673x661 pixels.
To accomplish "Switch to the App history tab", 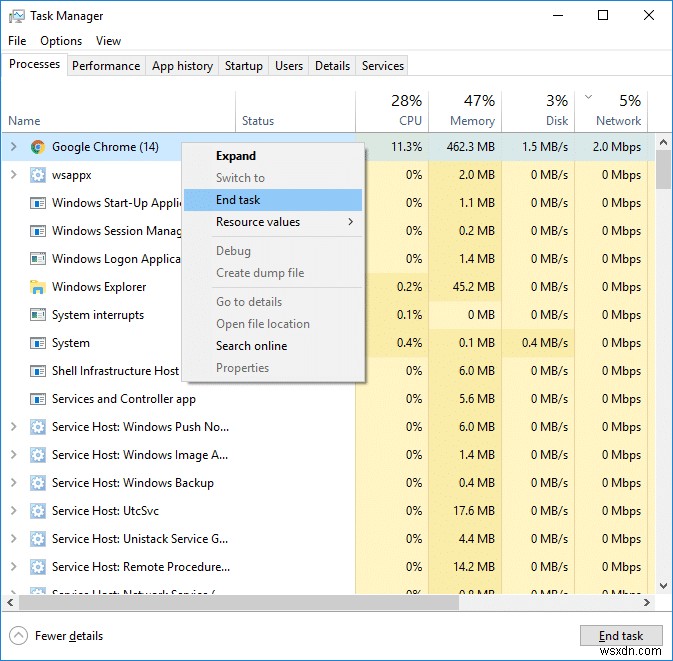I will 182,66.
